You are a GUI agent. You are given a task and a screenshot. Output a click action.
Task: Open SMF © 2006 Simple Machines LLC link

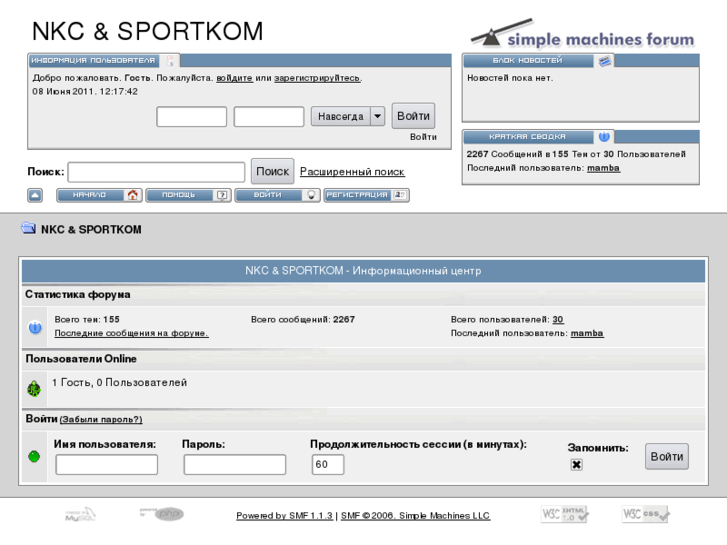click(x=415, y=515)
